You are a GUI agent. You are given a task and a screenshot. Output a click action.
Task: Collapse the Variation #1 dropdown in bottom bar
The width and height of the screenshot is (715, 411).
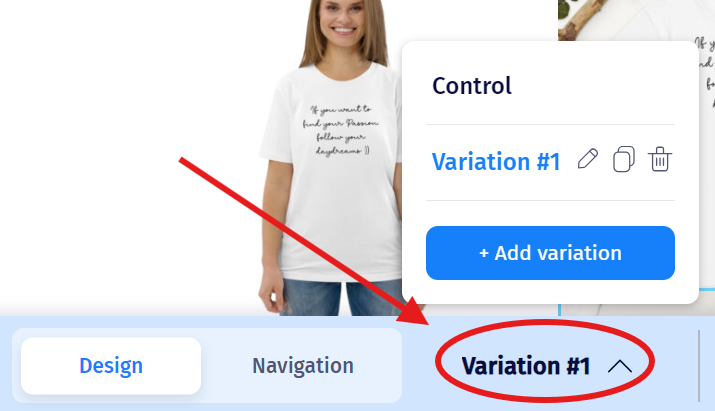coord(546,366)
